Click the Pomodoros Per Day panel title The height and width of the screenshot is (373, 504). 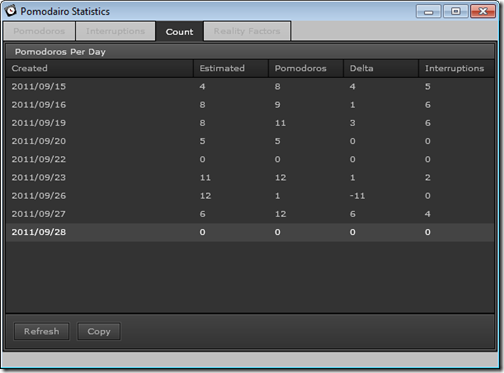[x=60, y=52]
